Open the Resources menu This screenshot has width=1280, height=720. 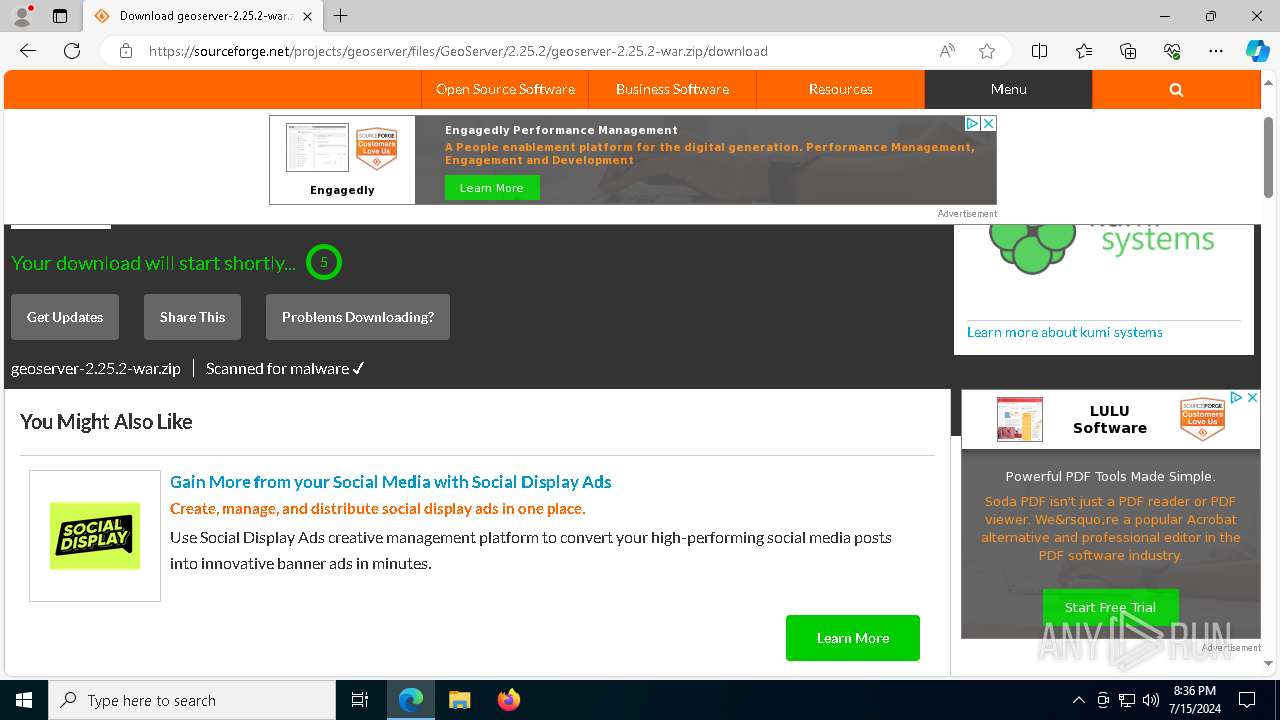(x=840, y=89)
